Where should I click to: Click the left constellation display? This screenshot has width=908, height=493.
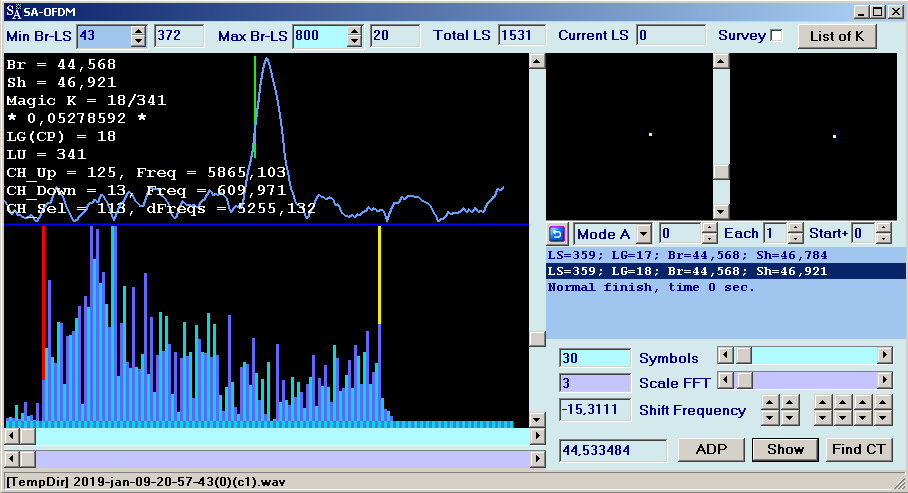point(629,136)
